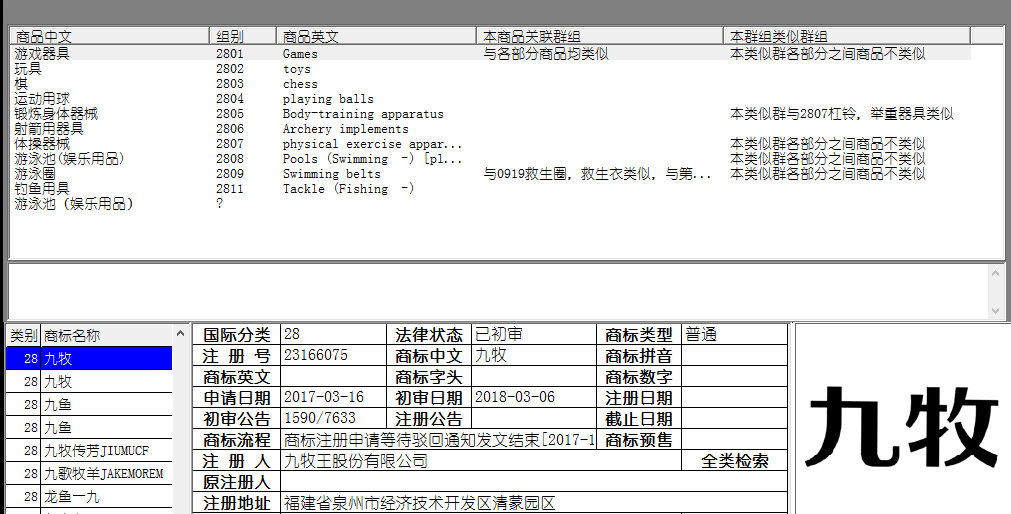This screenshot has width=1011, height=514.
Task: Select the second 九牧 trademark row
Action: [89, 382]
